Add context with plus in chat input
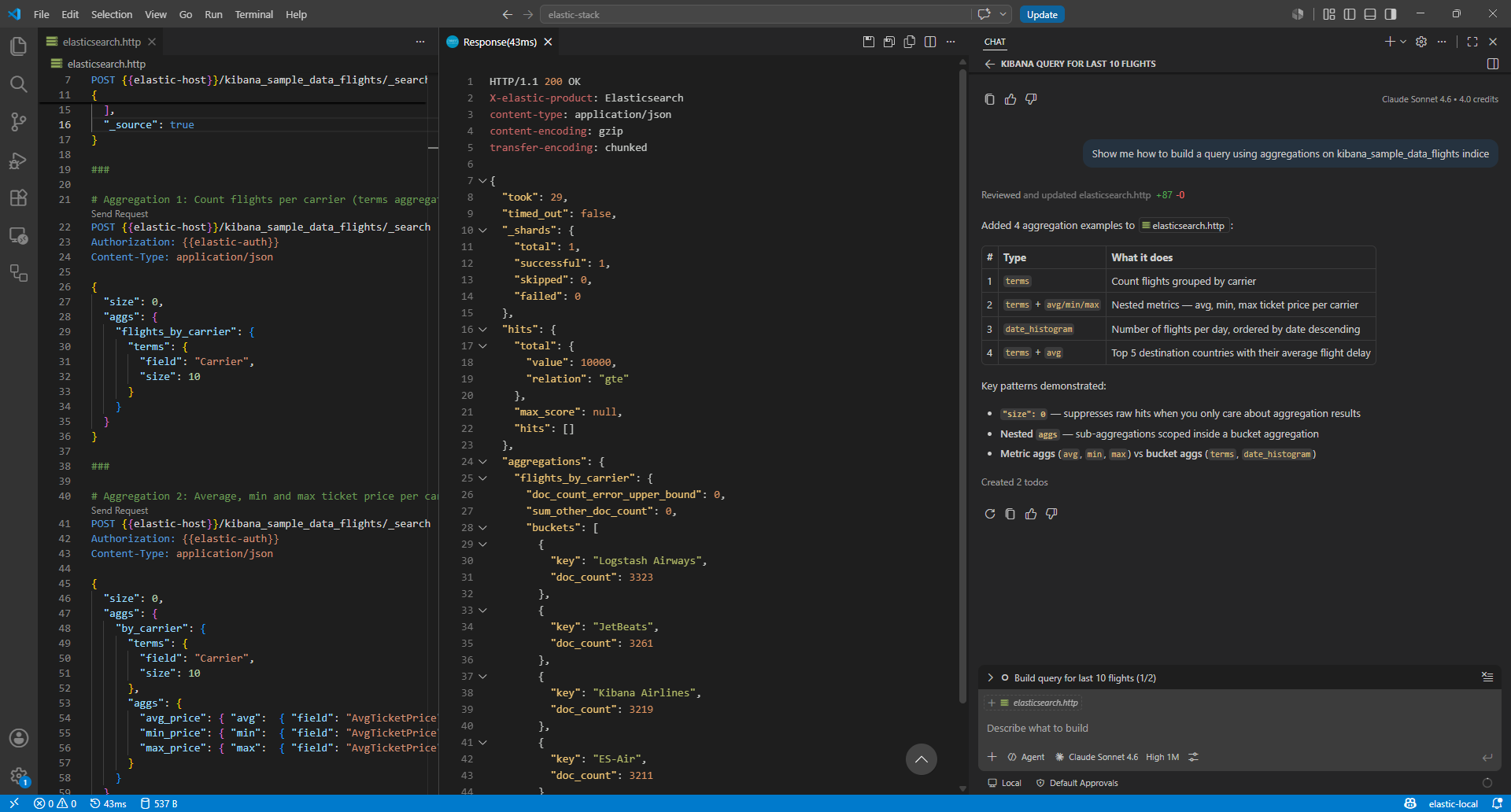Image resolution: width=1511 pixels, height=812 pixels. click(992, 757)
